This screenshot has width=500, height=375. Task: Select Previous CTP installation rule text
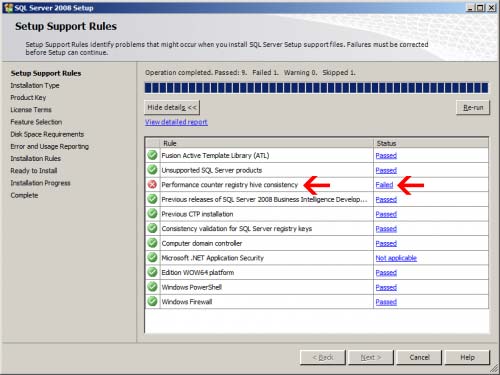[x=197, y=214]
